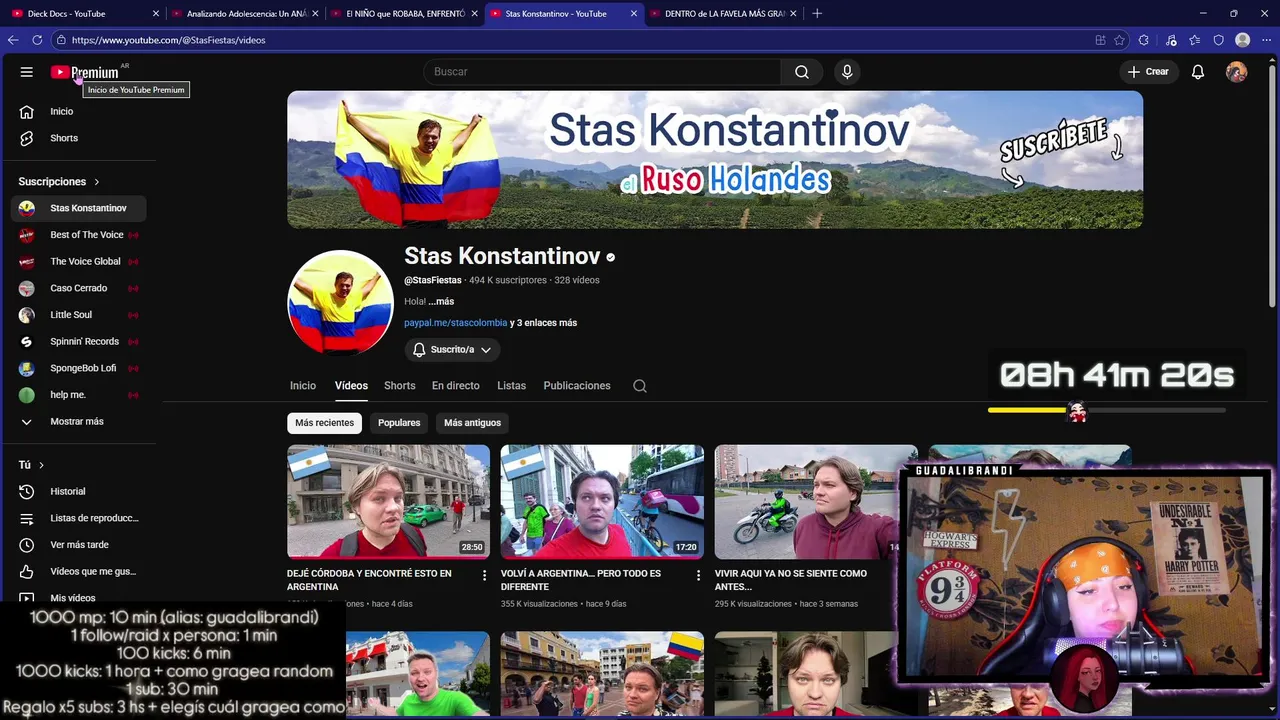The width and height of the screenshot is (1280, 720).
Task: Open y 3 enlaces más links
Action: [x=543, y=323]
